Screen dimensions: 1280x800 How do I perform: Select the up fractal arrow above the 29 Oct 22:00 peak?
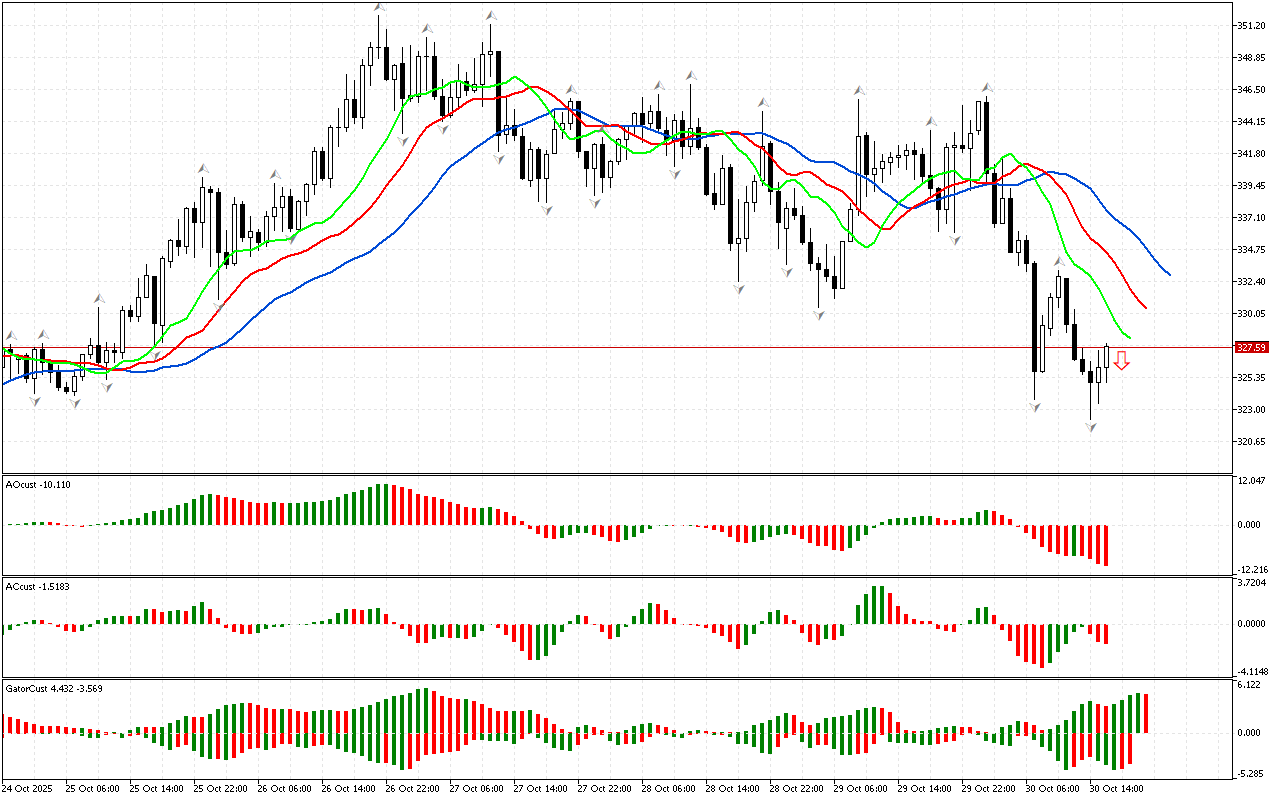point(986,87)
